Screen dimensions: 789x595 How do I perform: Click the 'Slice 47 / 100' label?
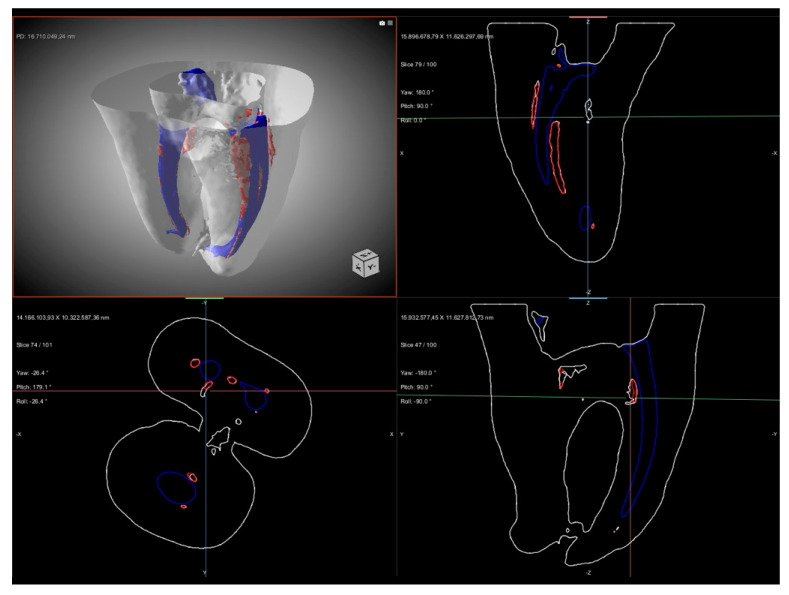tap(419, 345)
